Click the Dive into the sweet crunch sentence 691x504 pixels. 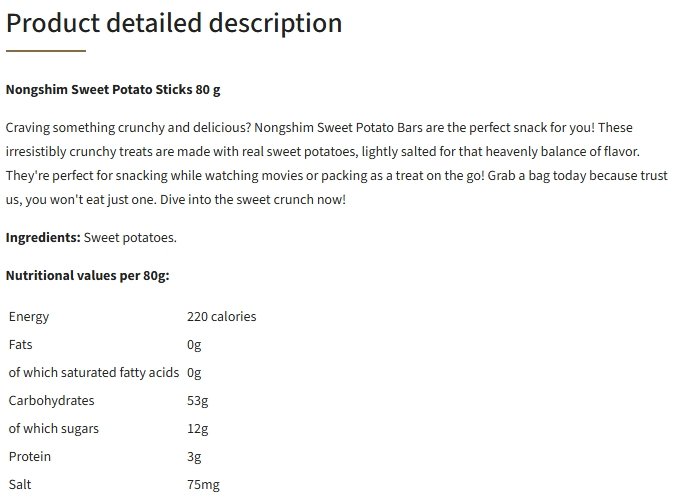(x=253, y=200)
